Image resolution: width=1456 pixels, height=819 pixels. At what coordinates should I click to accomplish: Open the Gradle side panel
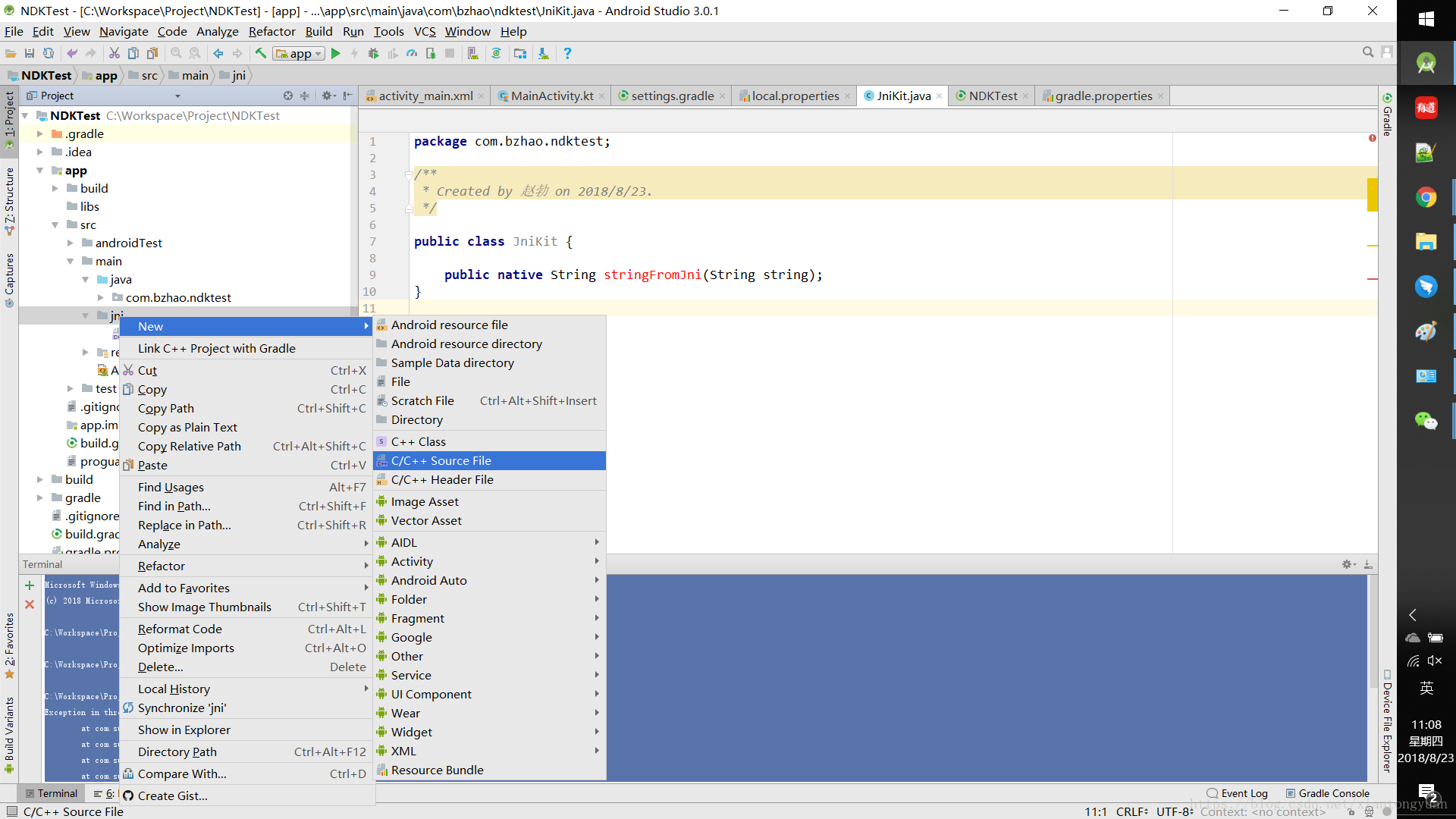coord(1387,115)
